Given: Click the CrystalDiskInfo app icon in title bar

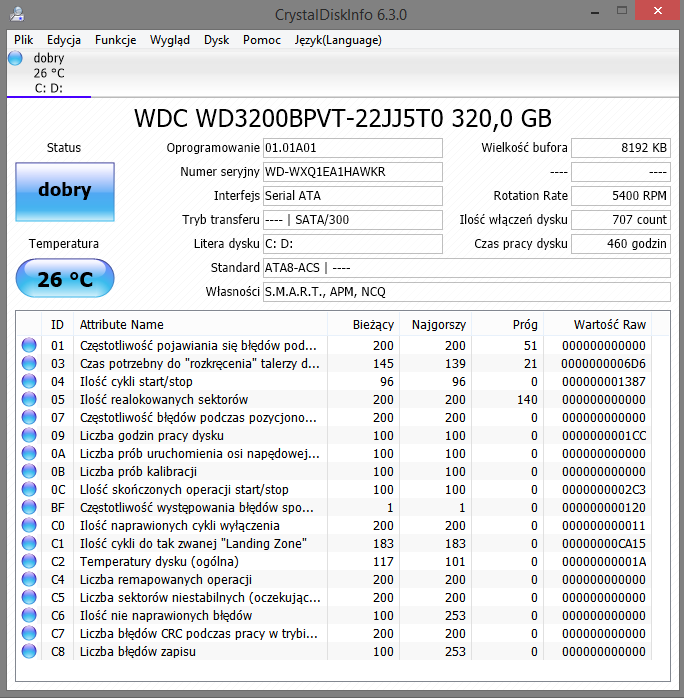Looking at the screenshot, I should (x=17, y=14).
